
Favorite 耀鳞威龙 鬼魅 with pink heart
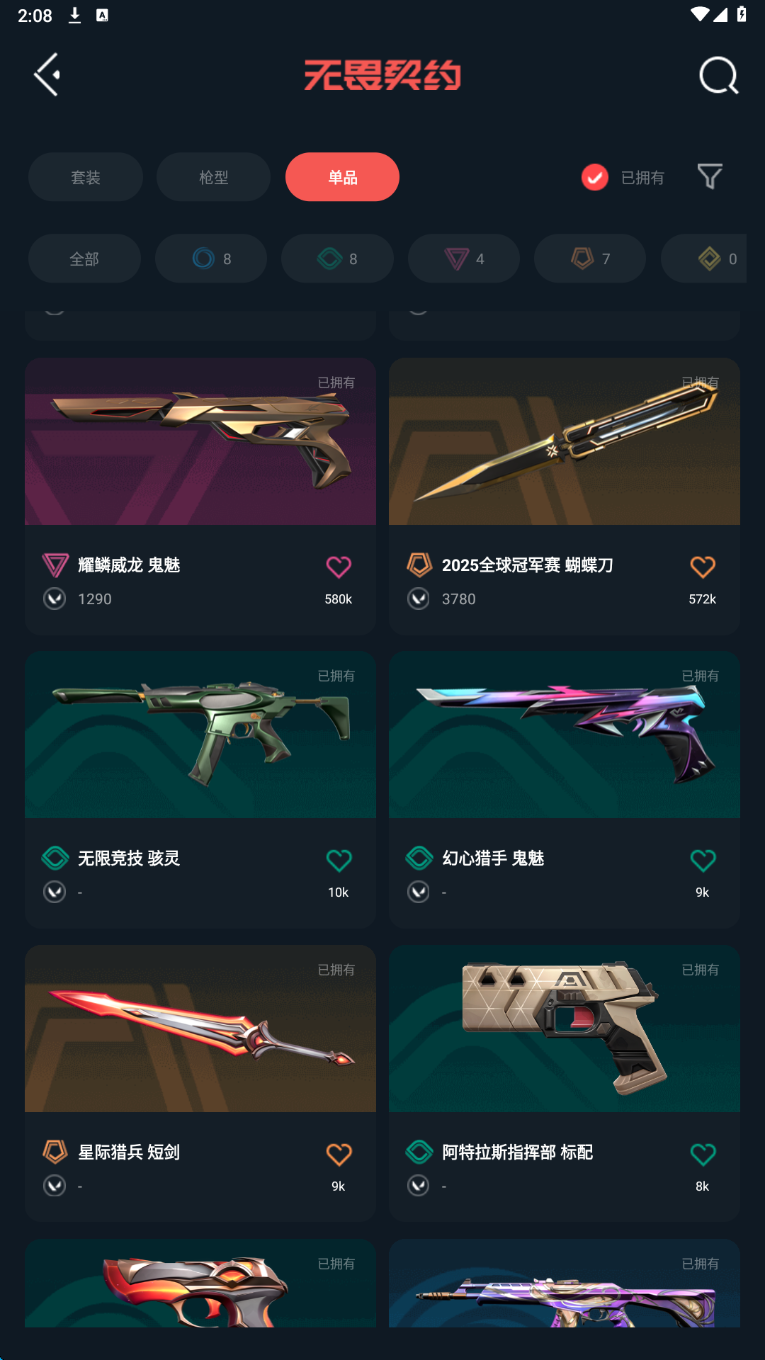339,567
